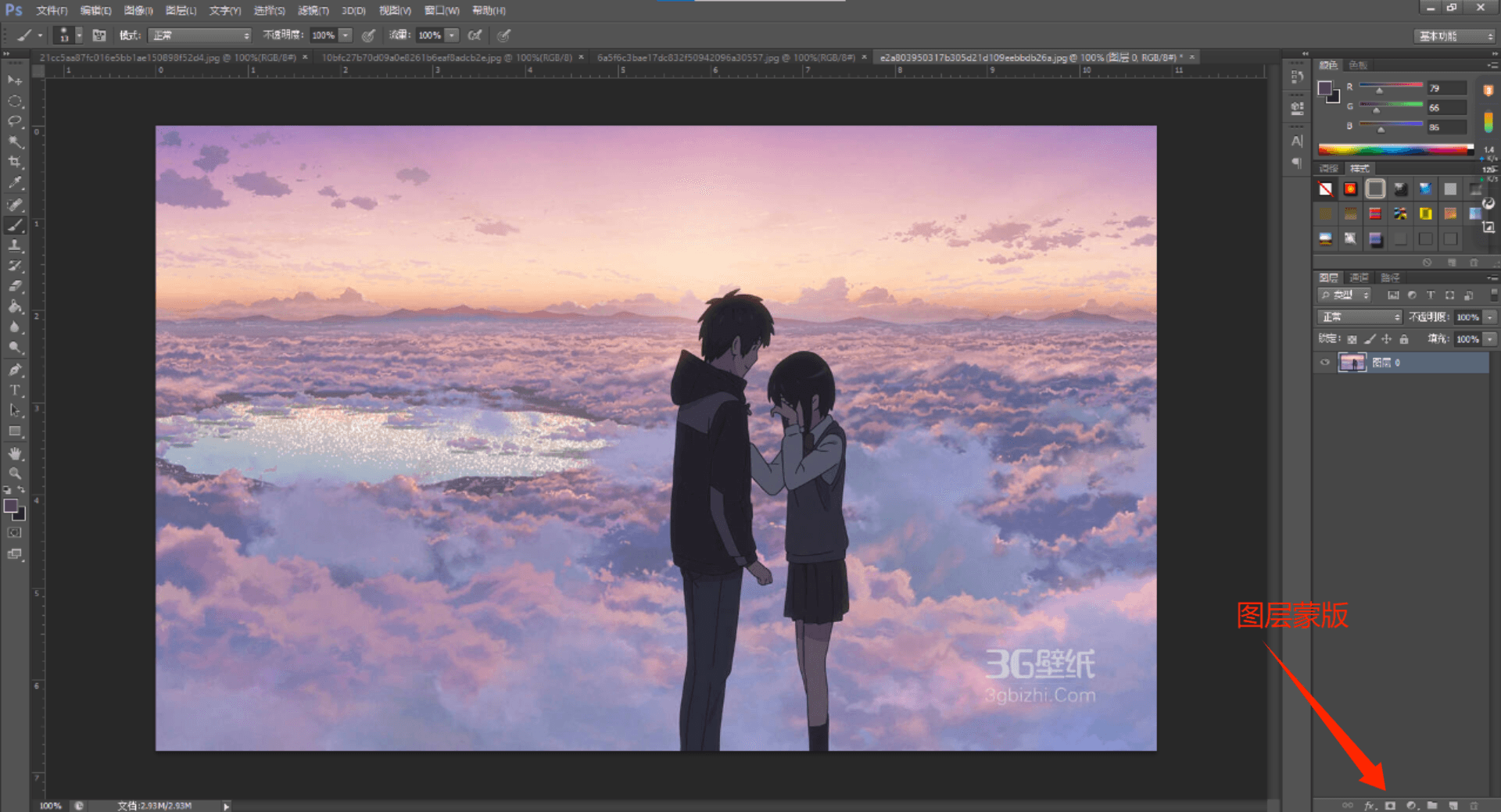Select the Rectangle shape tool

click(x=15, y=431)
